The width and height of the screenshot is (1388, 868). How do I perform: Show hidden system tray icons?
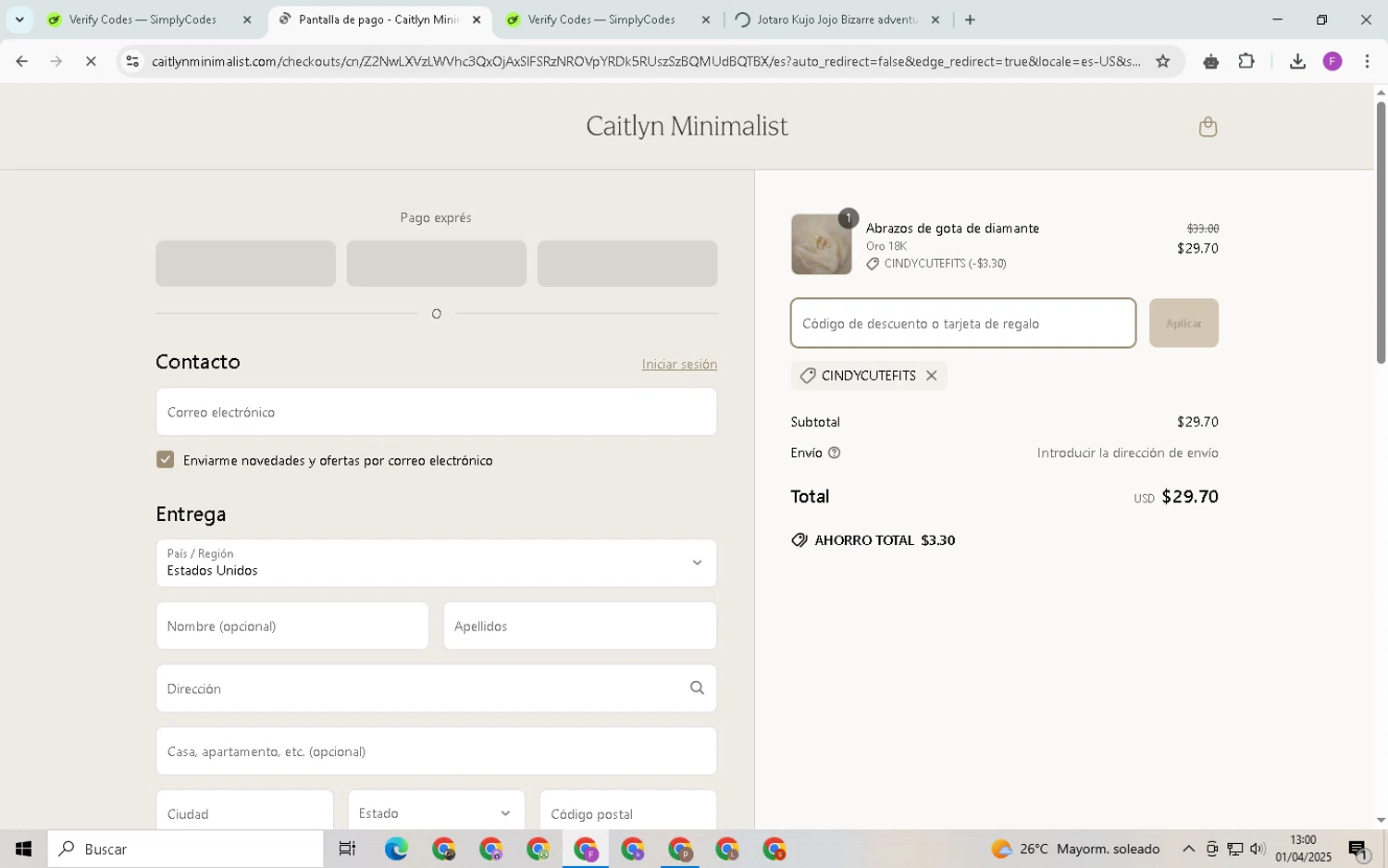pos(1188,849)
